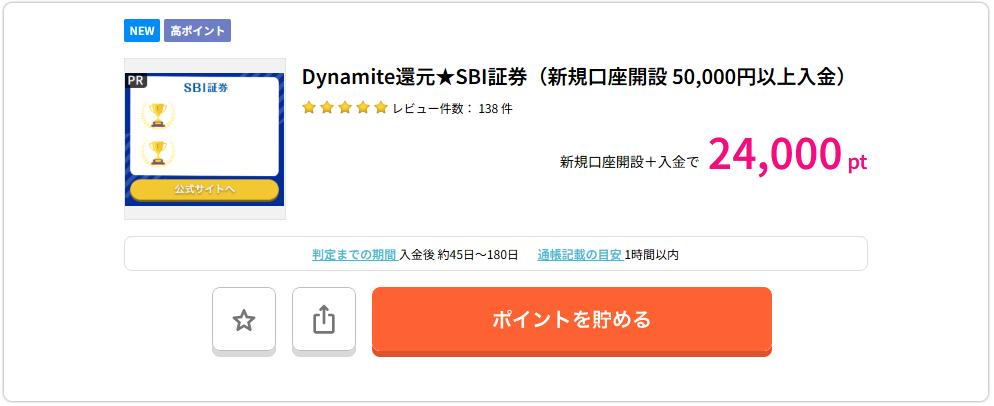Add this offer to favorites with the star button

(x=244, y=320)
